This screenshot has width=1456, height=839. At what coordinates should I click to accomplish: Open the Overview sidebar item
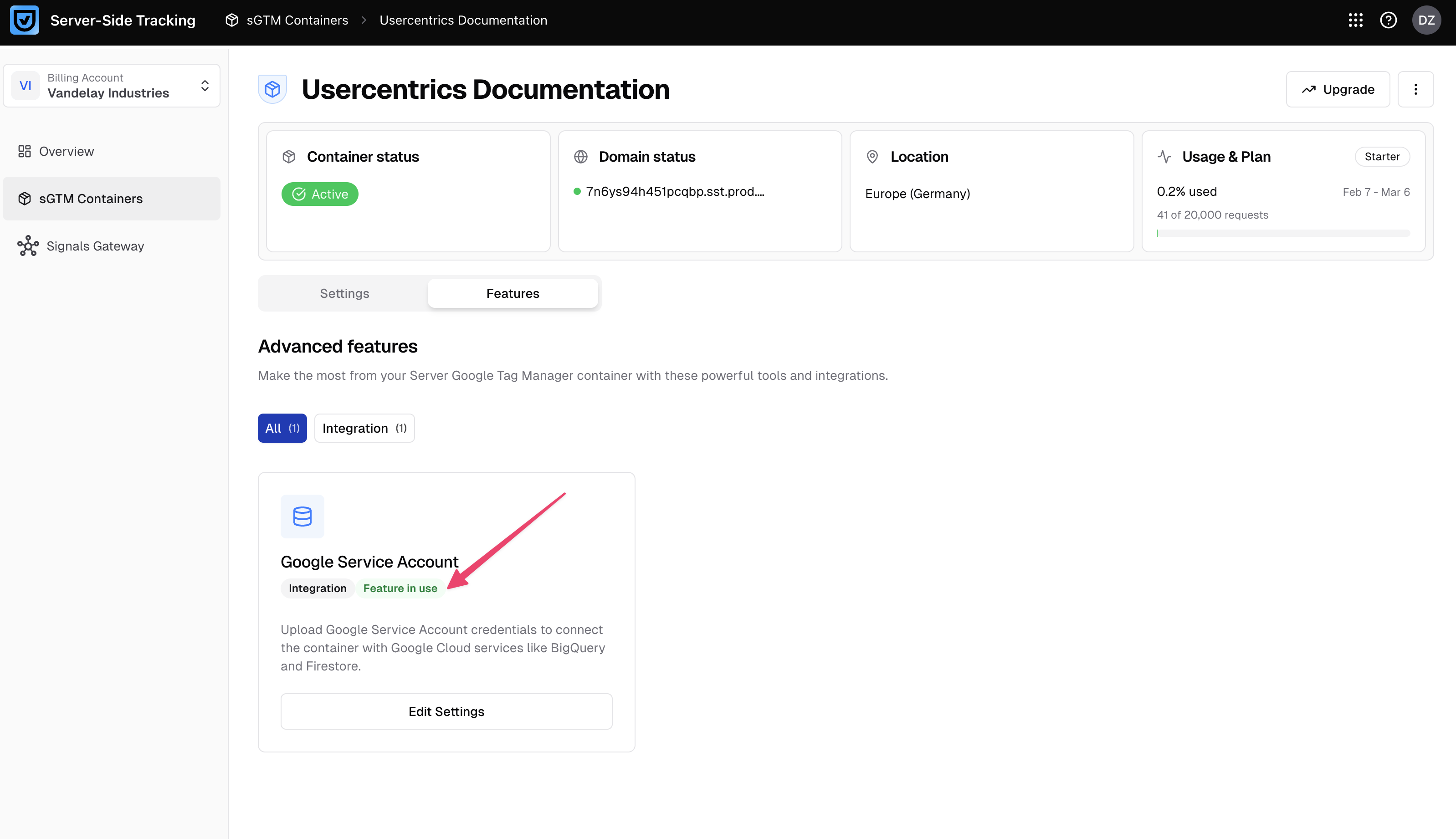pyautogui.click(x=66, y=151)
